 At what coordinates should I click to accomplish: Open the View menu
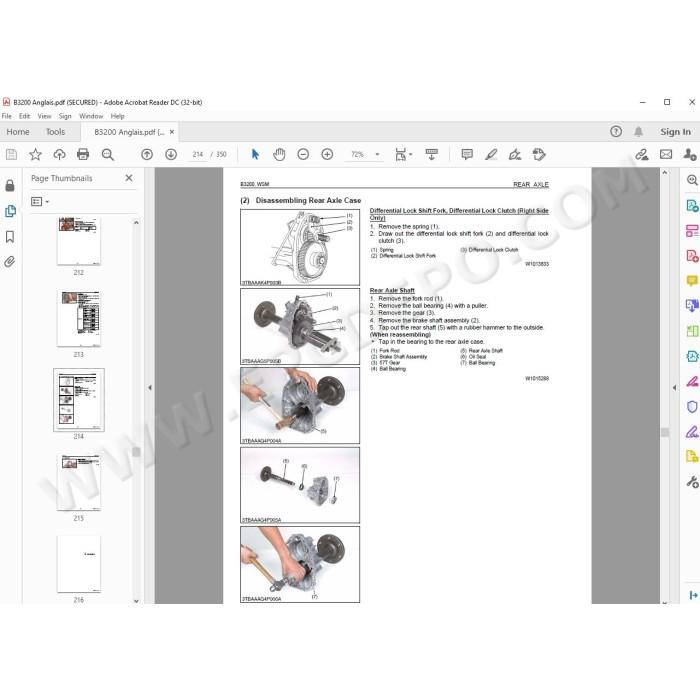(44, 116)
